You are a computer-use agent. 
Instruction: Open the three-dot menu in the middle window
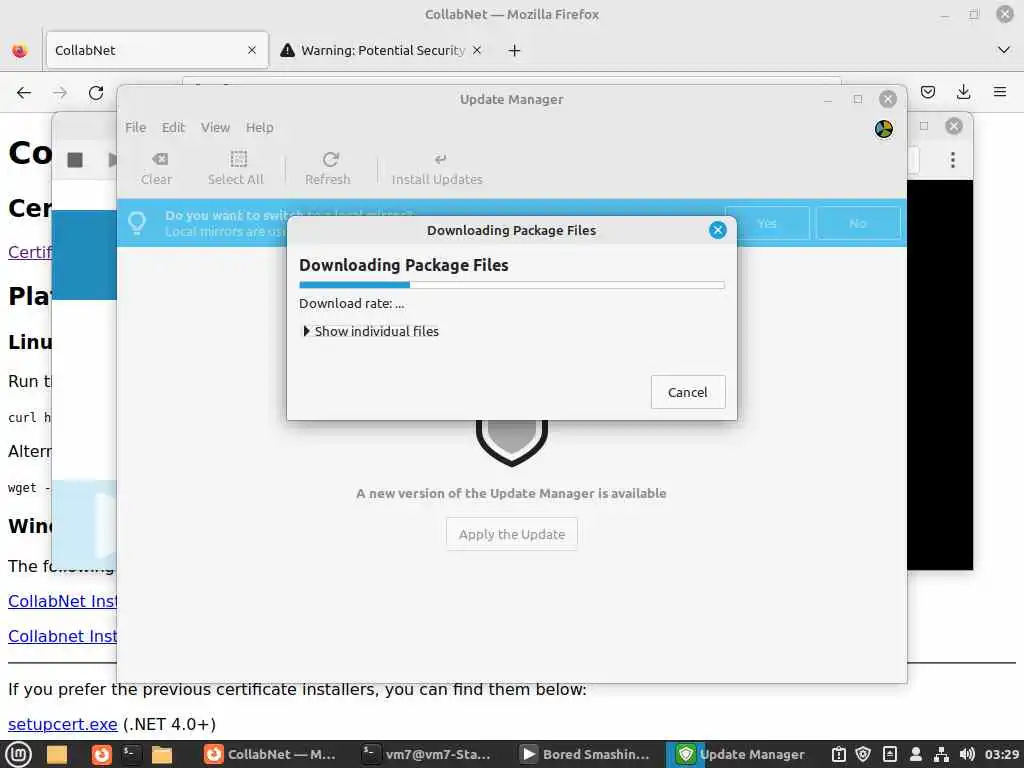pos(953,159)
